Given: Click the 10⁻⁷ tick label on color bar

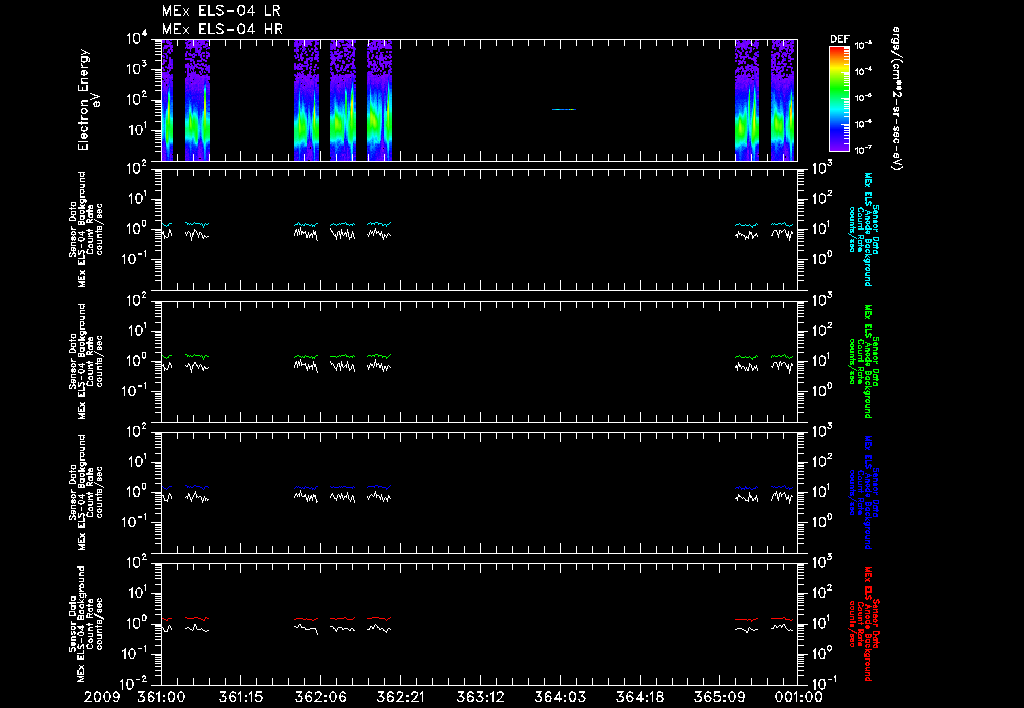Looking at the screenshot, I should [865, 150].
